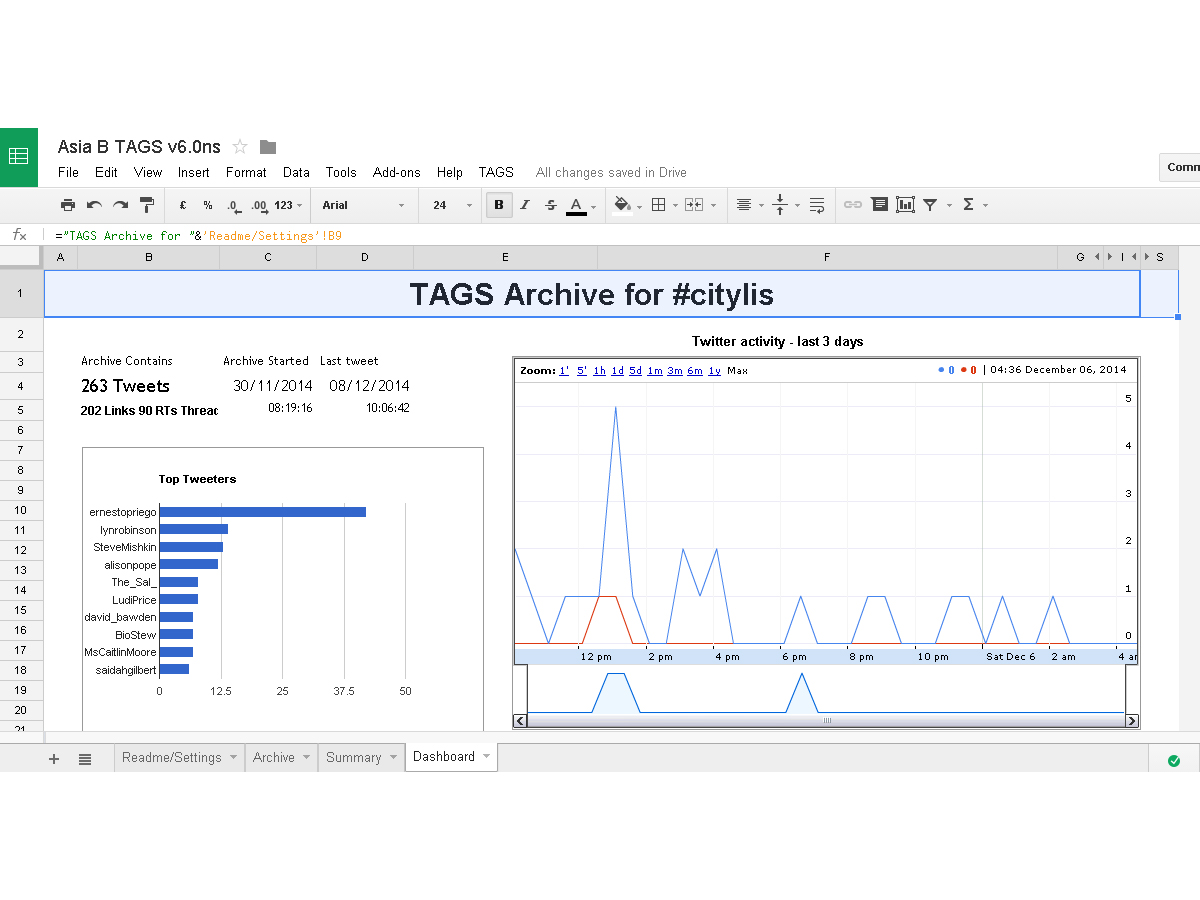The height and width of the screenshot is (900, 1200).
Task: Open the Arial font family dropdown
Action: tap(363, 205)
